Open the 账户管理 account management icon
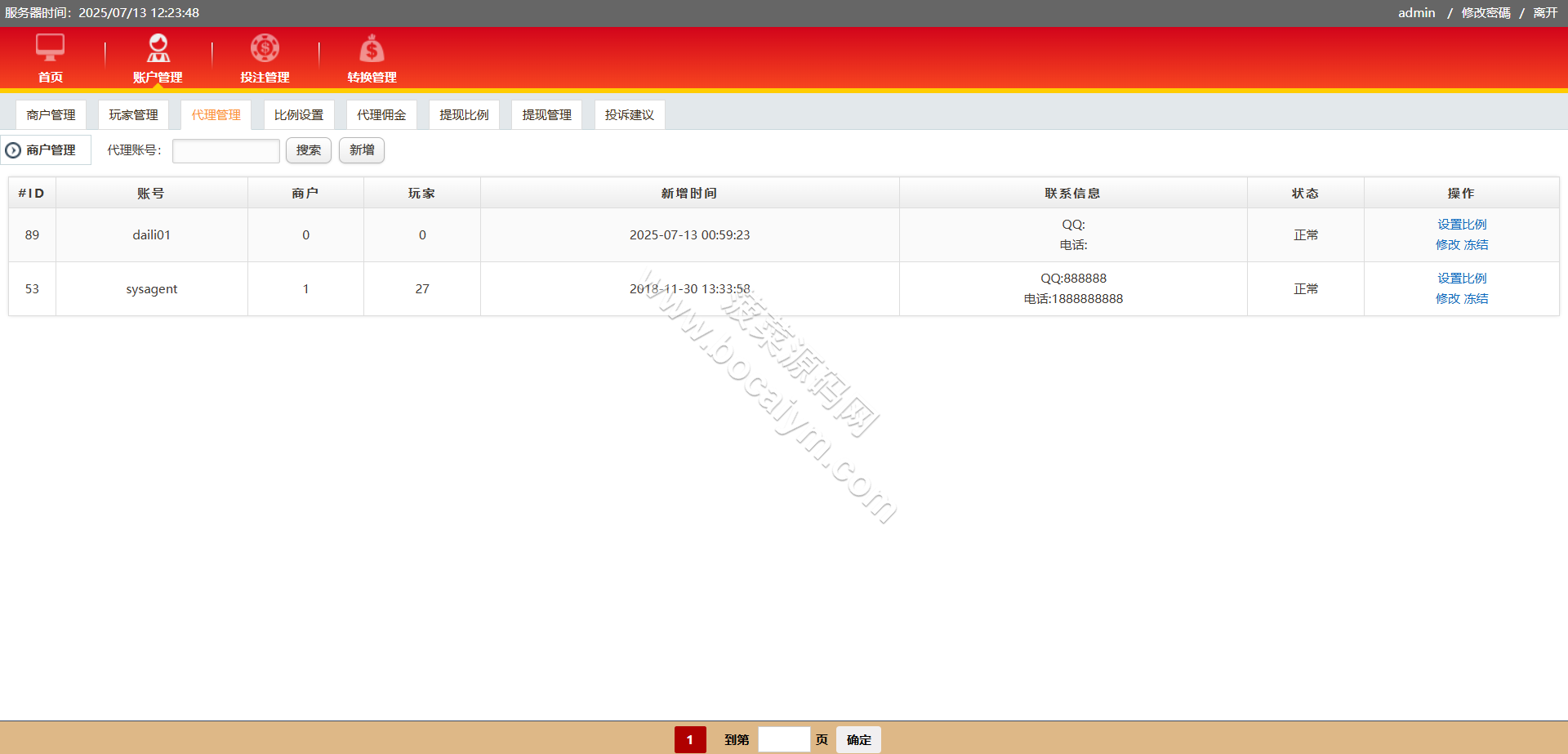Image resolution: width=1568 pixels, height=754 pixels. 158,47
